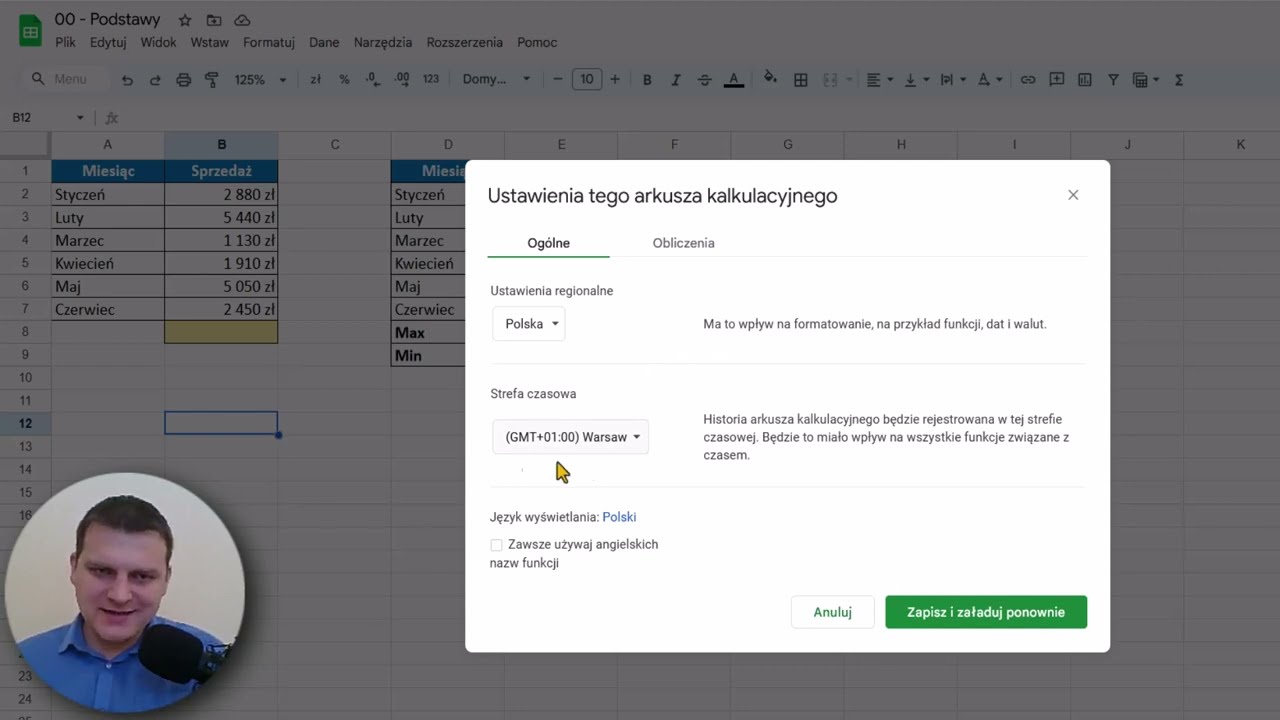The height and width of the screenshot is (720, 1280).
Task: Open the Wstaw menu
Action: (210, 42)
